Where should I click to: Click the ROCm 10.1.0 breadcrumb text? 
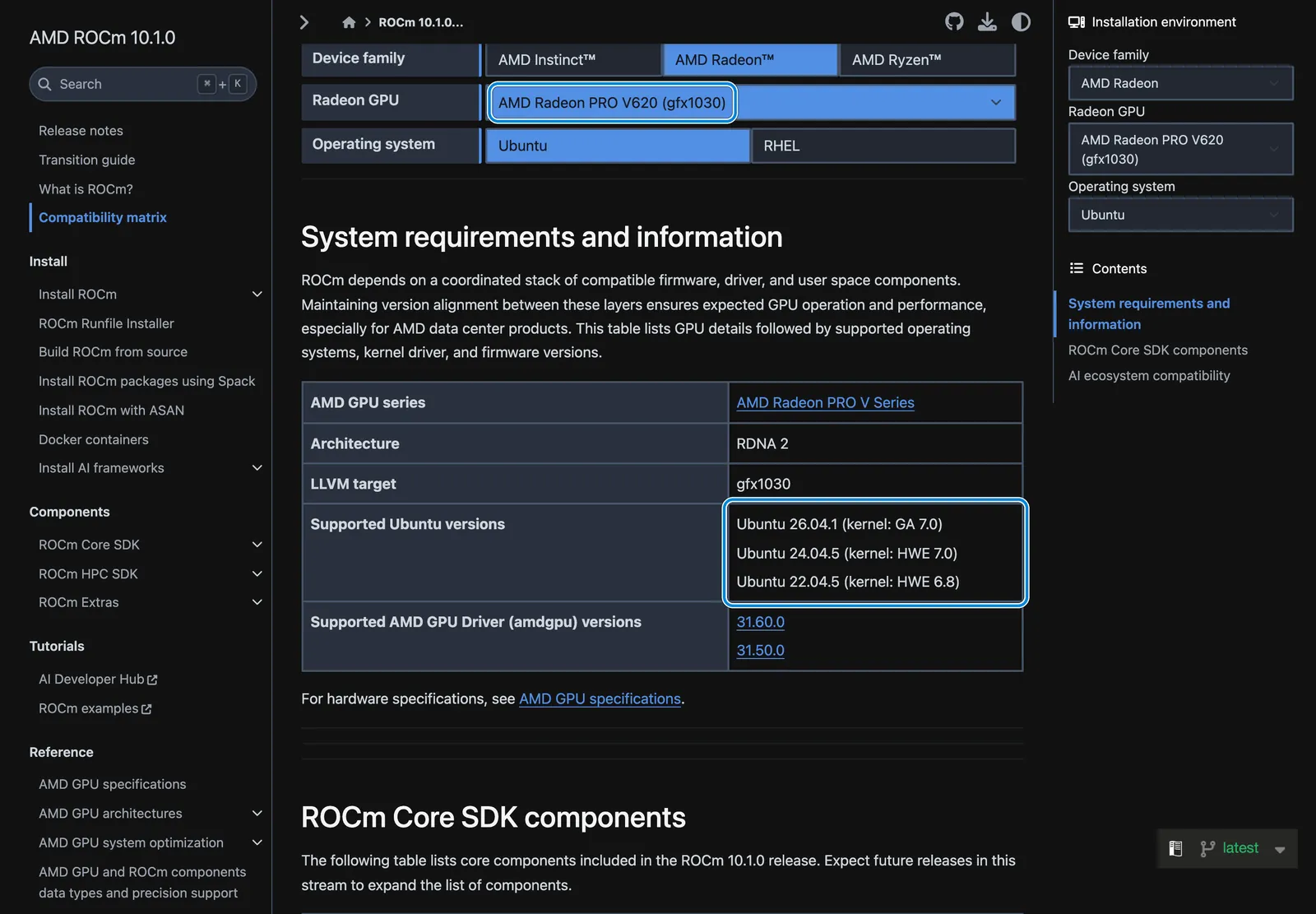pyautogui.click(x=421, y=22)
